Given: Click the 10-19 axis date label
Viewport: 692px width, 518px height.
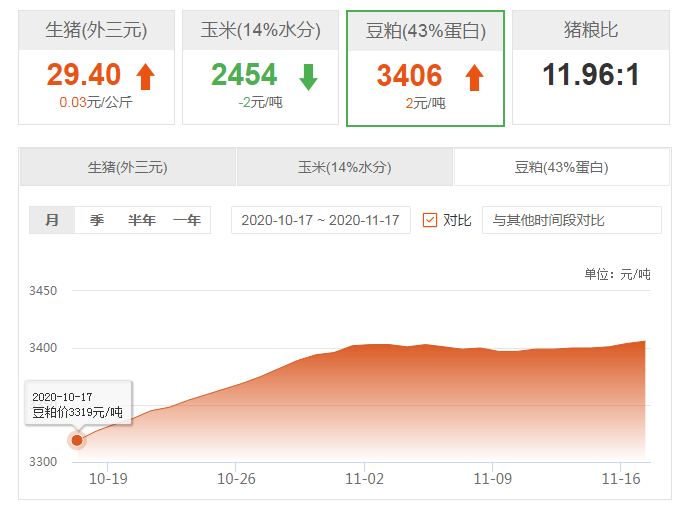Looking at the screenshot, I should (108, 479).
